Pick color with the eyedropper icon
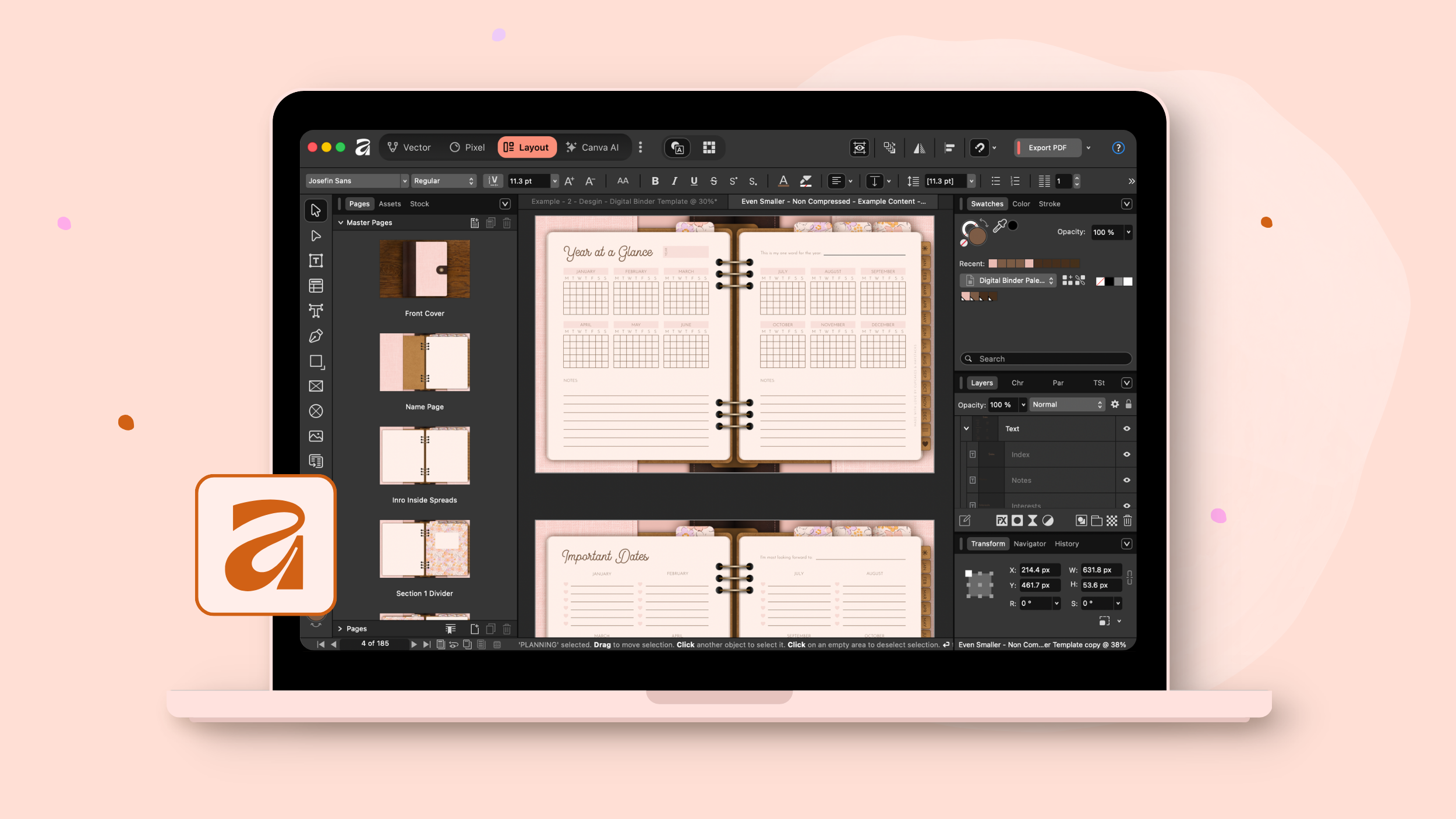Screen dimensions: 1456x819 [999, 226]
